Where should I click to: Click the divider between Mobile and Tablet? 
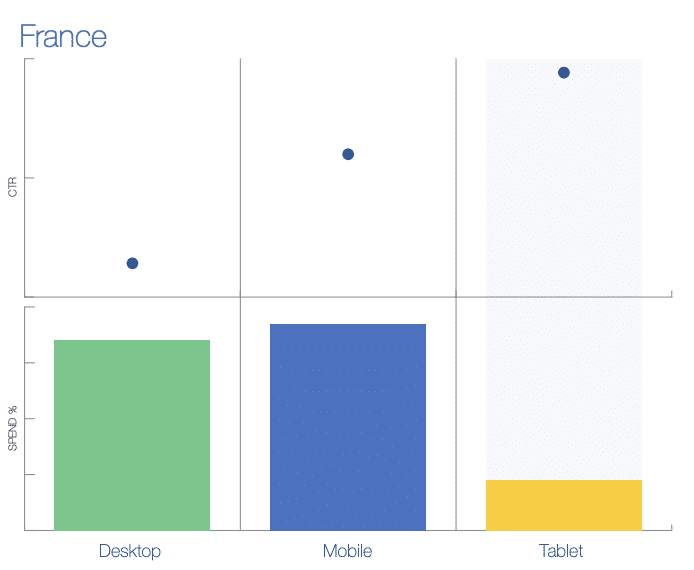point(456,294)
